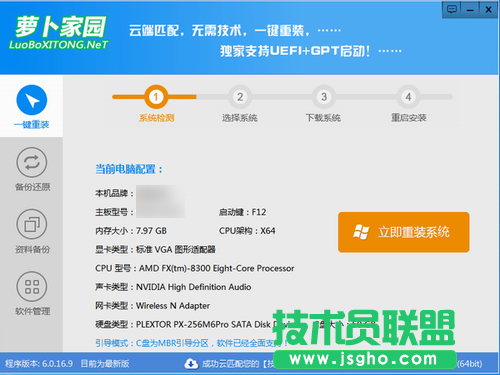Click the 本机品牌 label
This screenshot has height=375, width=500.
click(114, 193)
